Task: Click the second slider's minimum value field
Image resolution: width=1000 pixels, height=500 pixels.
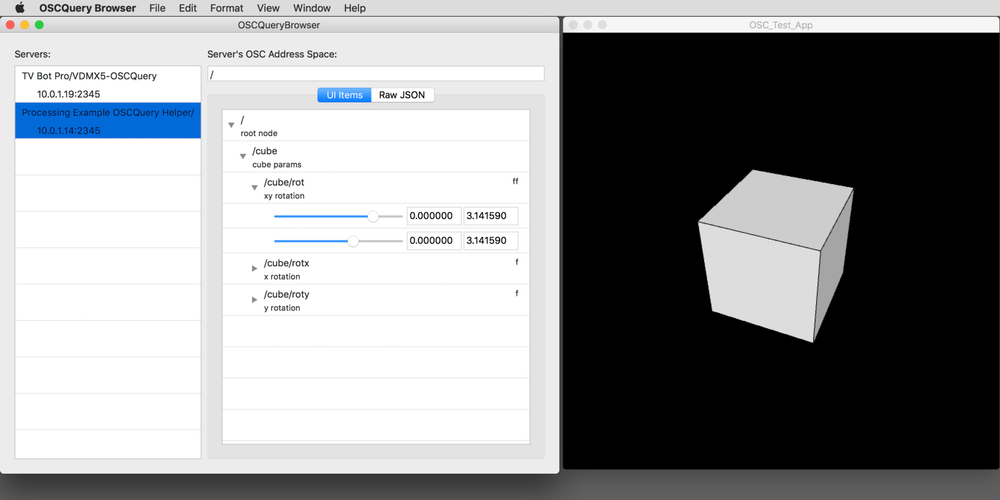Action: [434, 241]
